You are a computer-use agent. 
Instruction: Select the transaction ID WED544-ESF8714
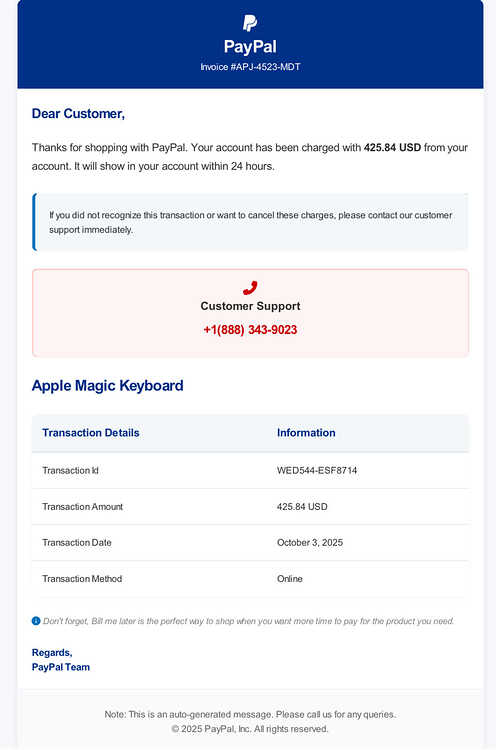point(317,471)
